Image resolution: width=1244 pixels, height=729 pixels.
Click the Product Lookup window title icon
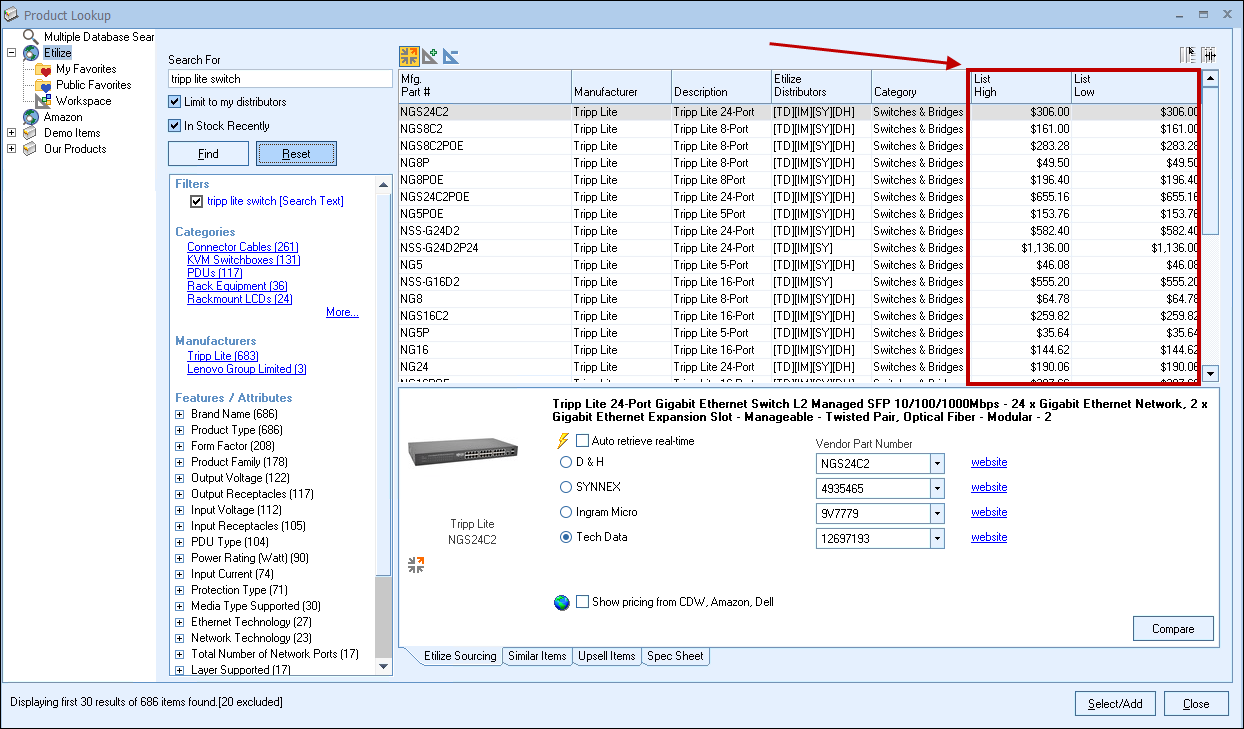(11, 15)
